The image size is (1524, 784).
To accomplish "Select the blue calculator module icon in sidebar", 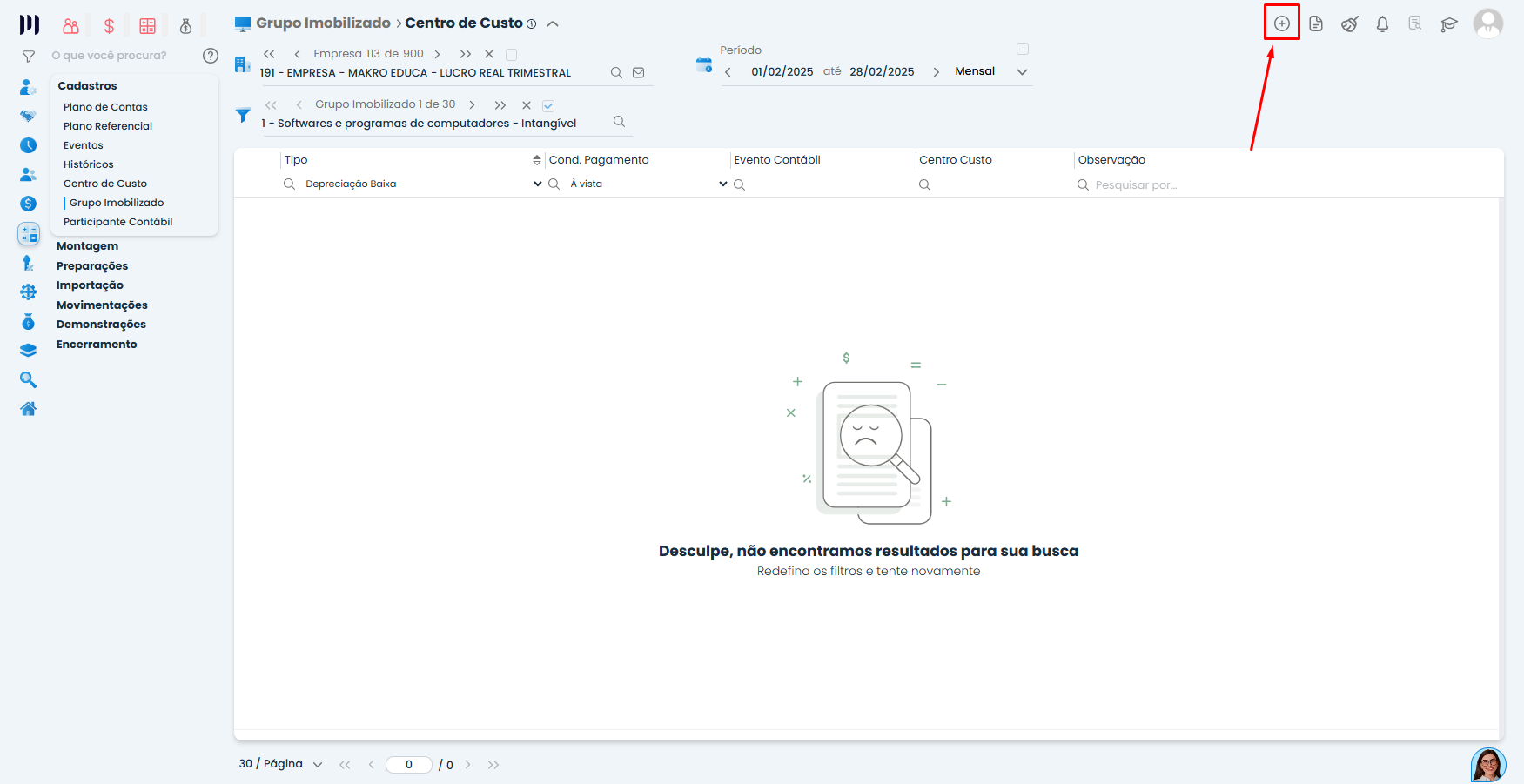I will point(28,233).
